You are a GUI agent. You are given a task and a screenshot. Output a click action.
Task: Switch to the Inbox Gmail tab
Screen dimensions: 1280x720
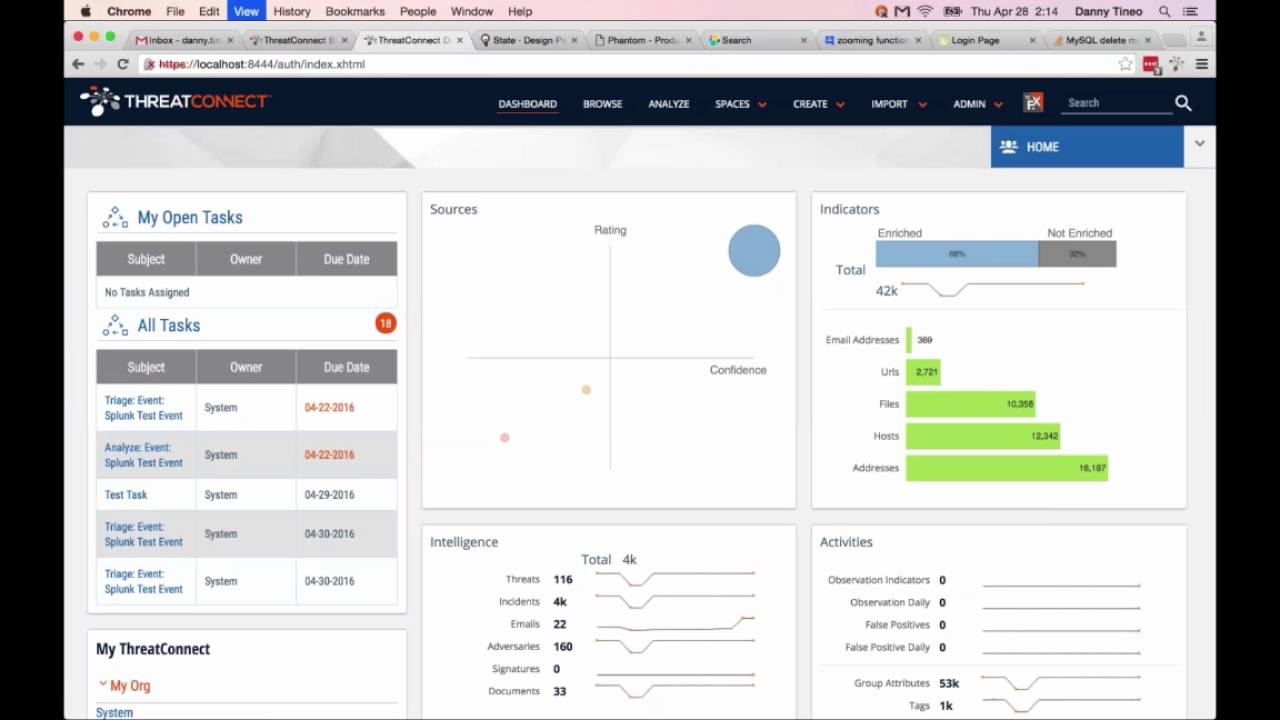pyautogui.click(x=185, y=40)
